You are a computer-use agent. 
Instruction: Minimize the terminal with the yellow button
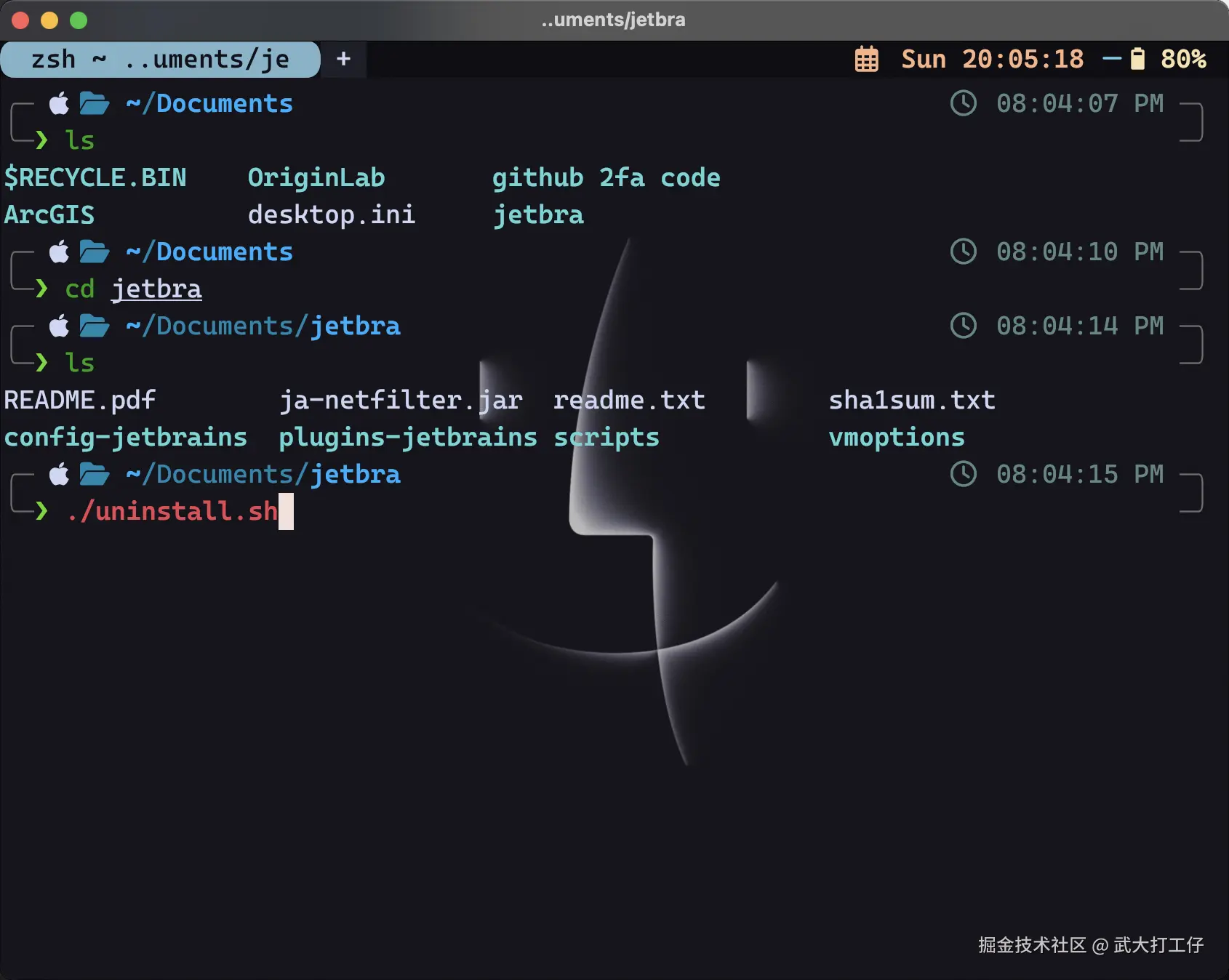tap(49, 20)
